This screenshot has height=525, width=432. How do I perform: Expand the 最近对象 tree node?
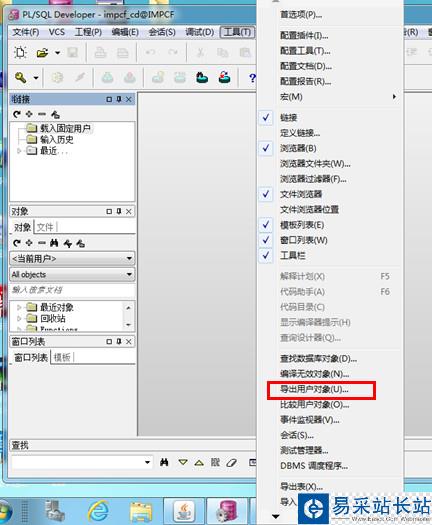point(19,307)
